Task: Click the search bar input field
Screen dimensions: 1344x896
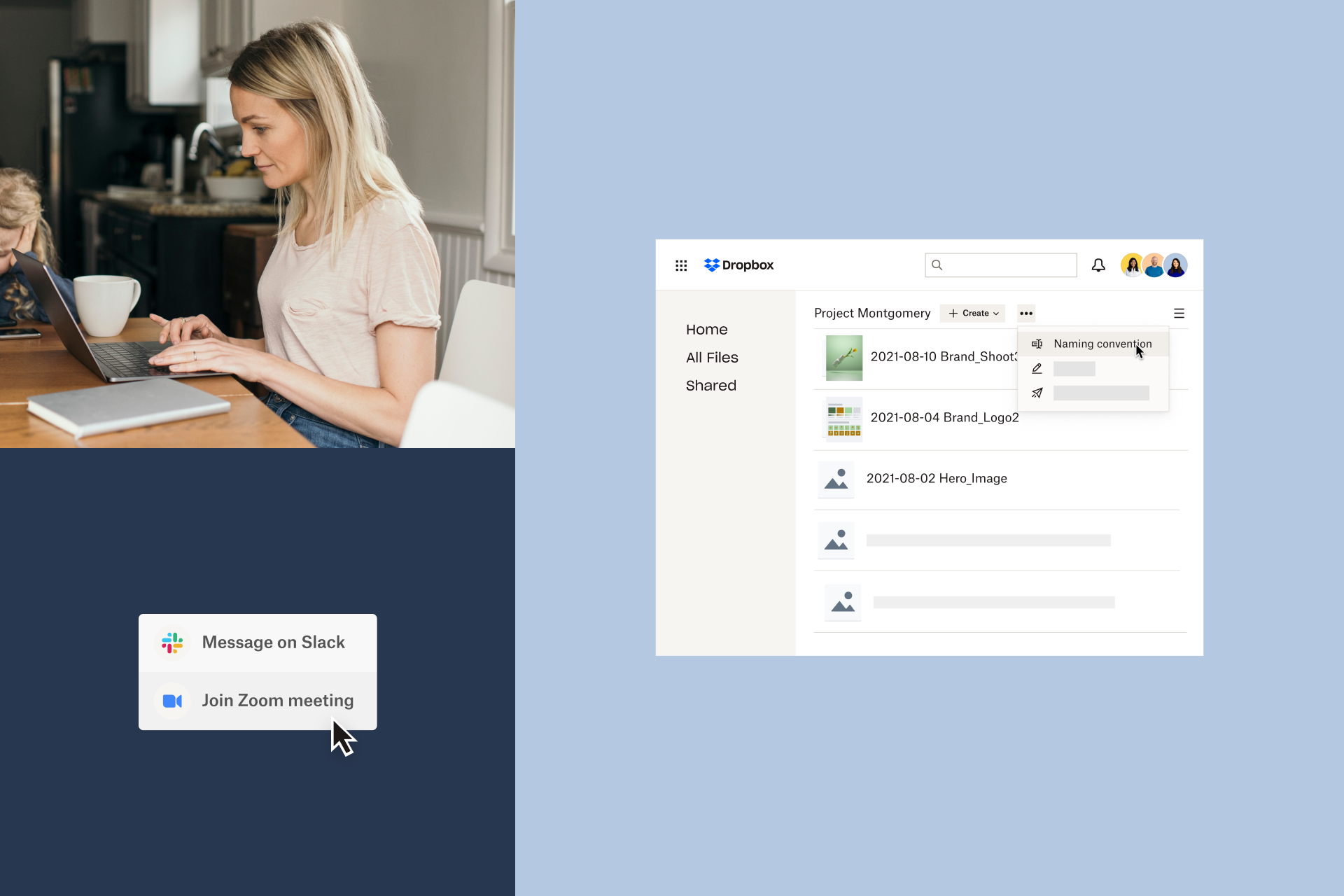Action: [1001, 264]
